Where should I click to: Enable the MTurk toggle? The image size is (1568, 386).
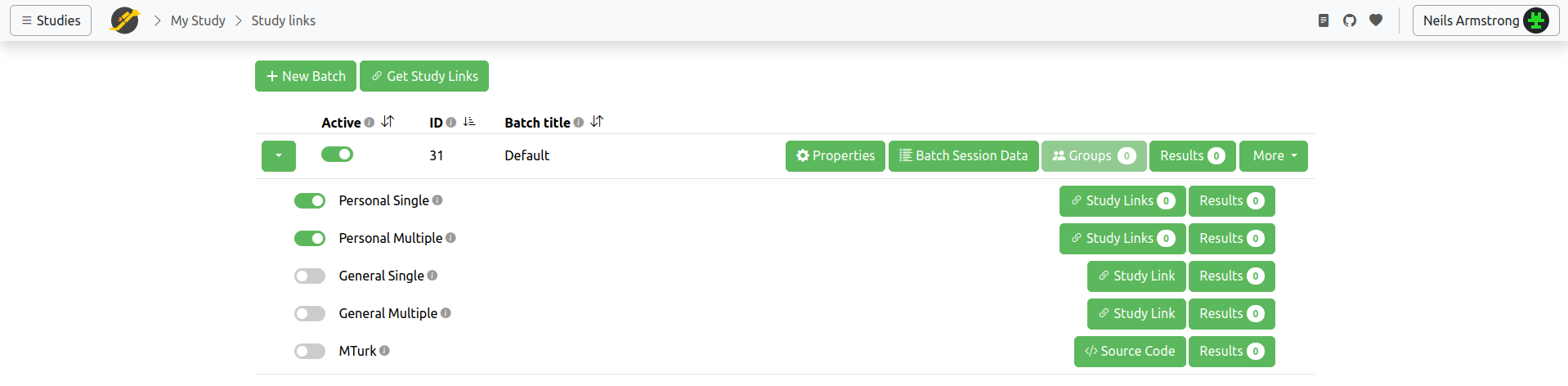click(x=310, y=352)
